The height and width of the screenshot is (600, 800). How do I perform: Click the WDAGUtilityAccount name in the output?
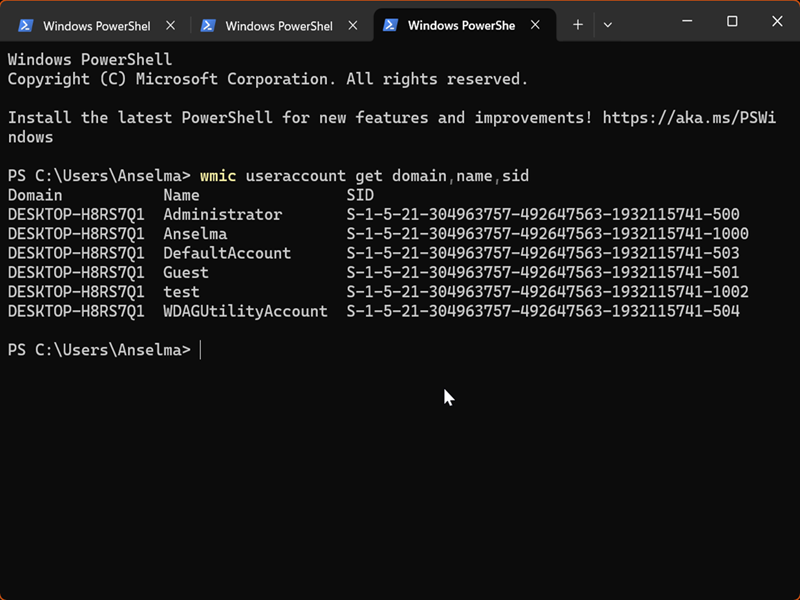(x=245, y=311)
